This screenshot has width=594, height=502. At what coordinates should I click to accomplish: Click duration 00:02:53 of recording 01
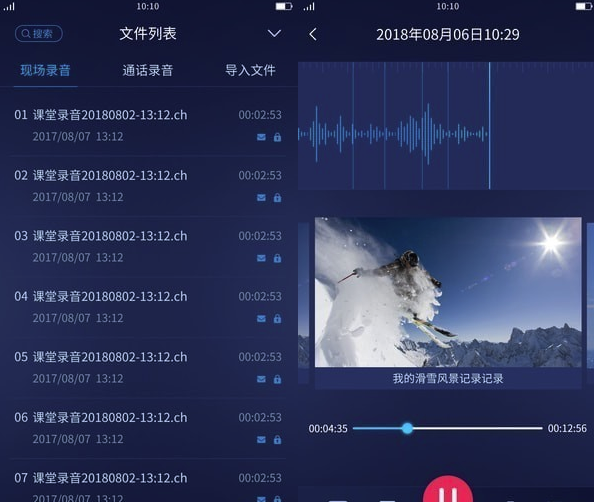tap(260, 114)
